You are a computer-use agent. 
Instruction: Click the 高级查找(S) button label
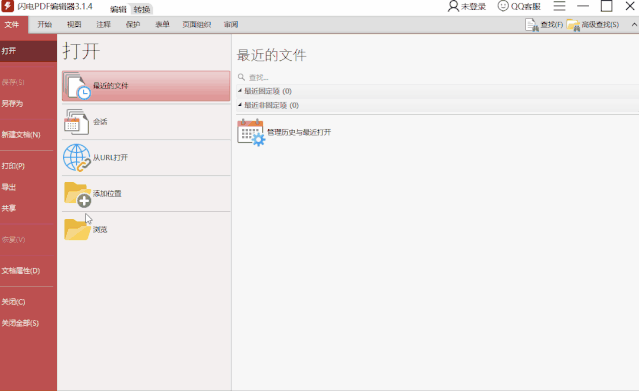[600, 25]
